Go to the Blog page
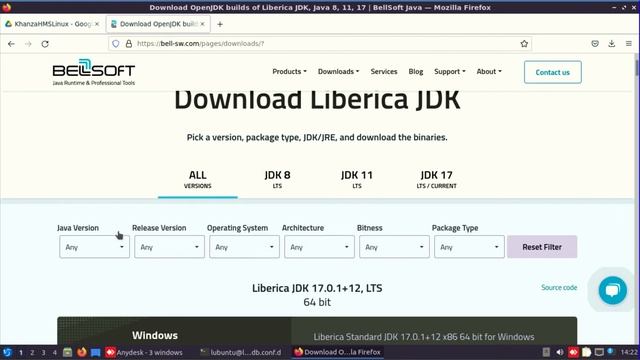 click(416, 71)
